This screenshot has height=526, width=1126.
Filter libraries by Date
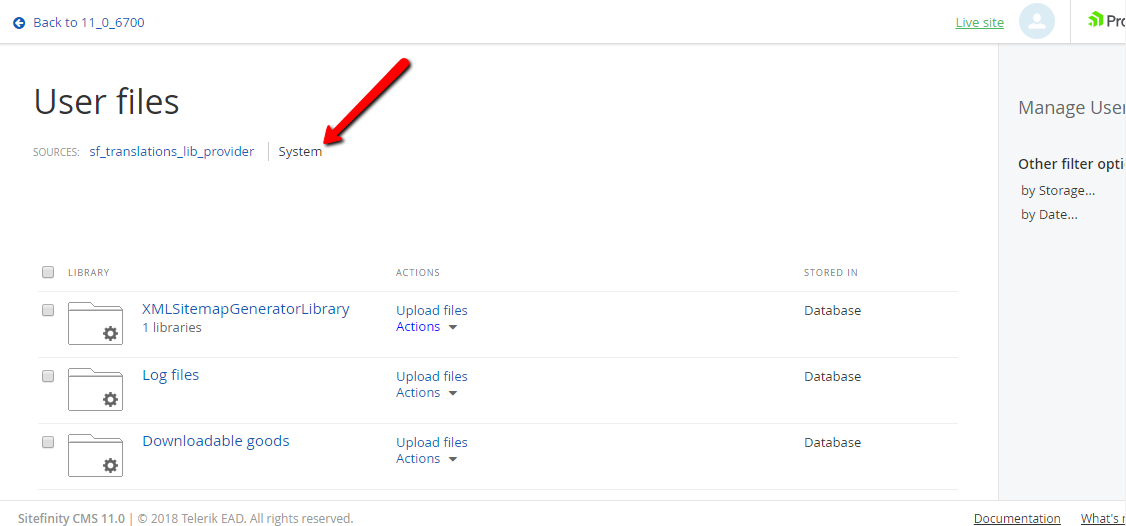[x=1049, y=215]
